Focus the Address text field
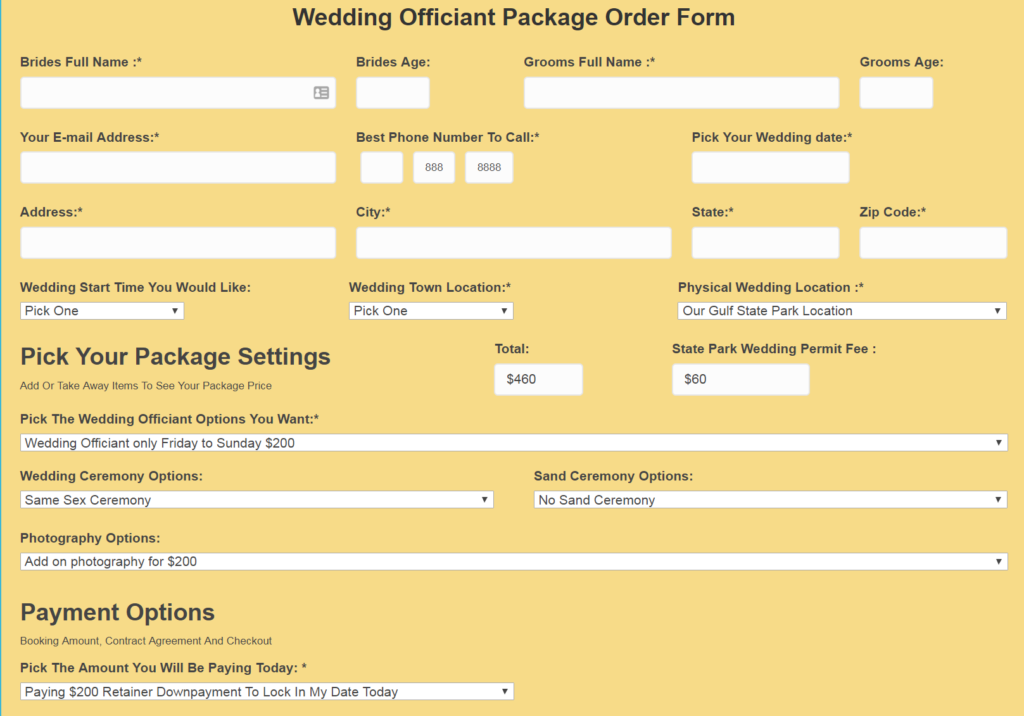 (178, 243)
